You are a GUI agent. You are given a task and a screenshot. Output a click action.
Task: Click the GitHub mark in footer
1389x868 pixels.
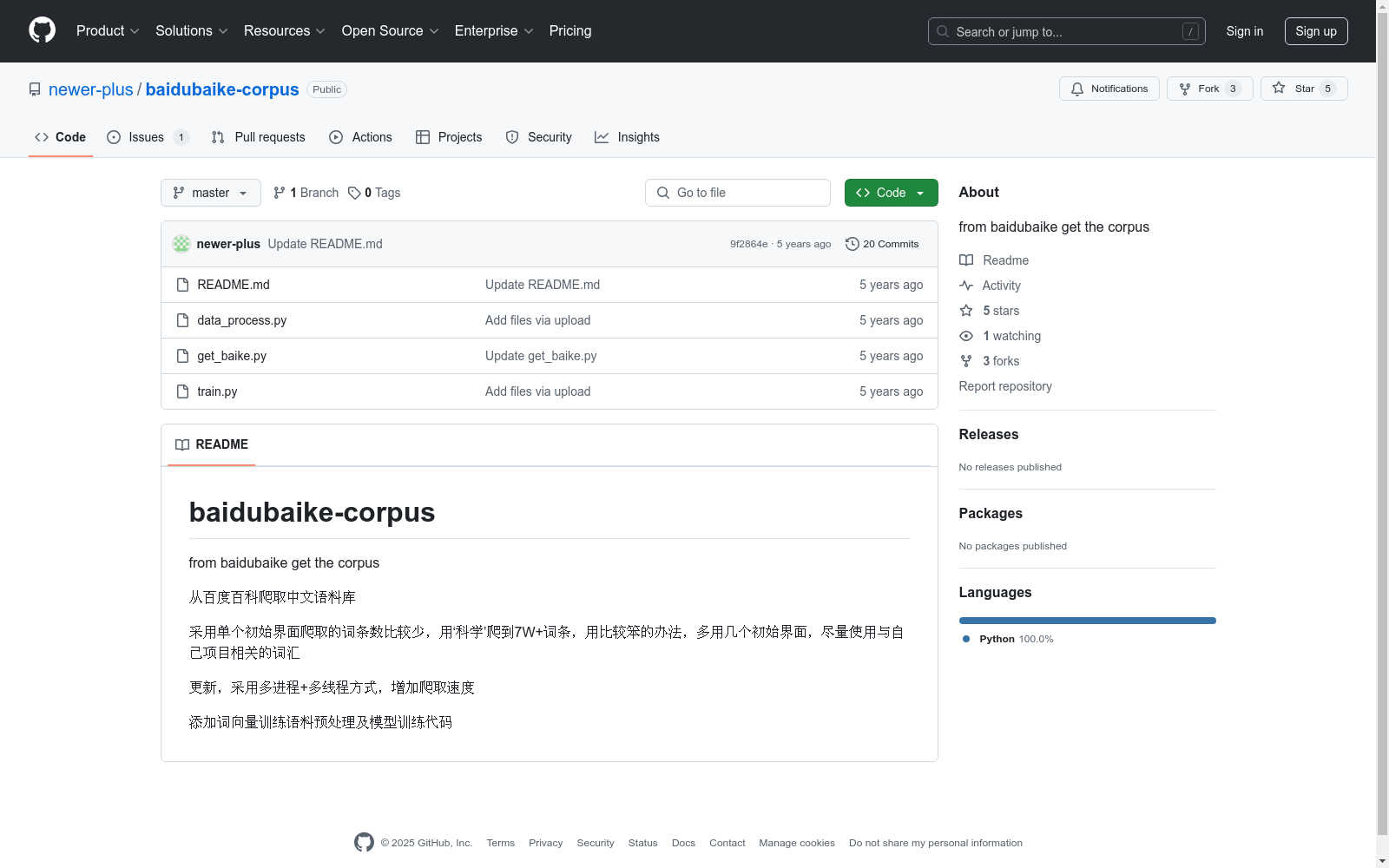point(364,842)
